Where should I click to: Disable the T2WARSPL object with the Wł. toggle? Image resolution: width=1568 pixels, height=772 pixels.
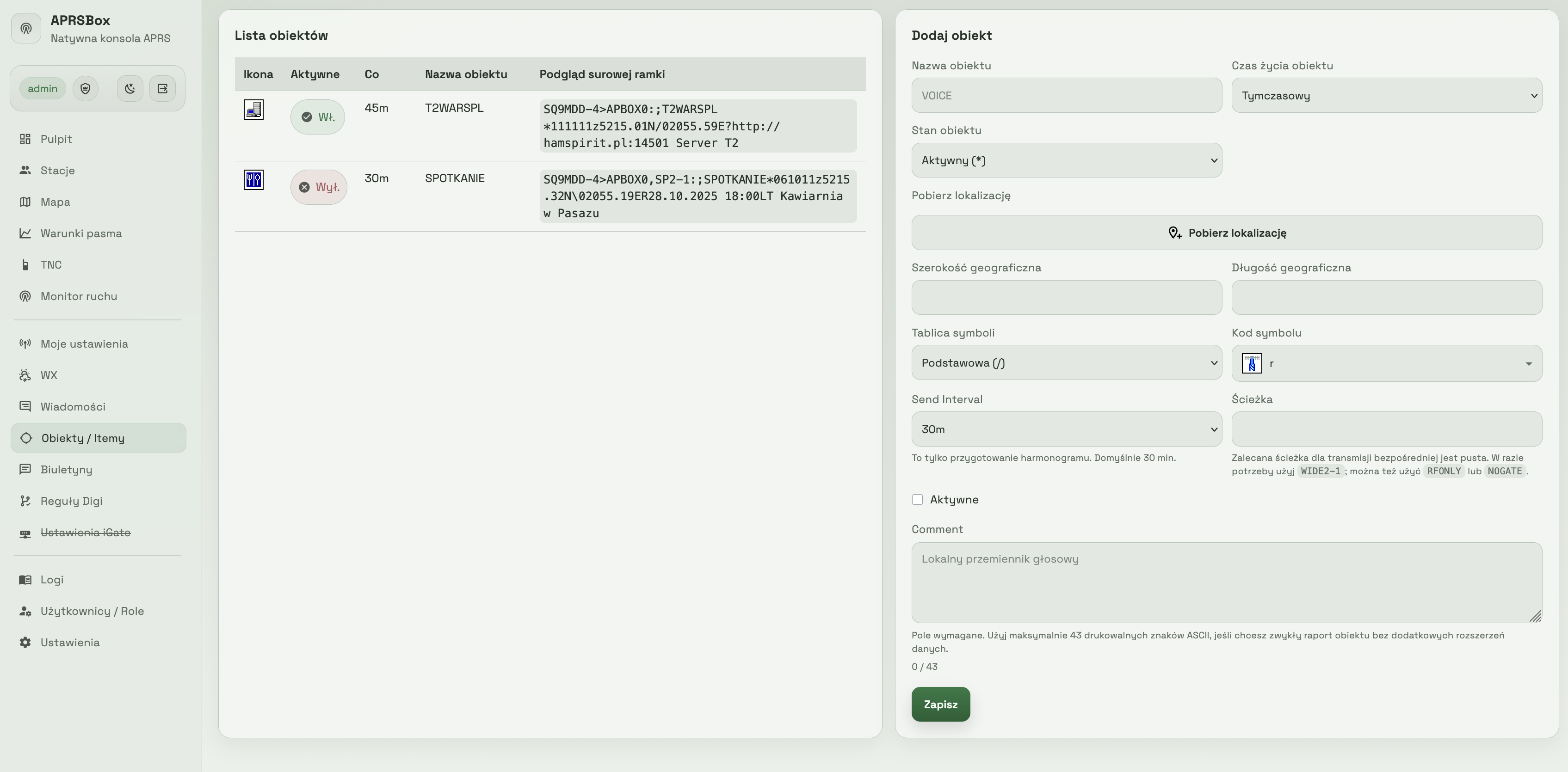(x=318, y=117)
